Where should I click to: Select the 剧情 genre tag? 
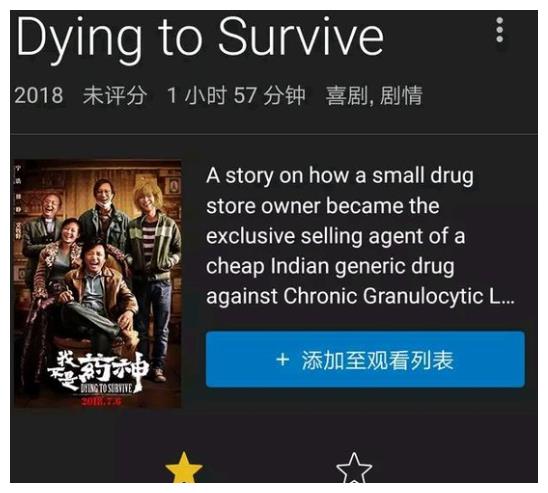pos(401,95)
